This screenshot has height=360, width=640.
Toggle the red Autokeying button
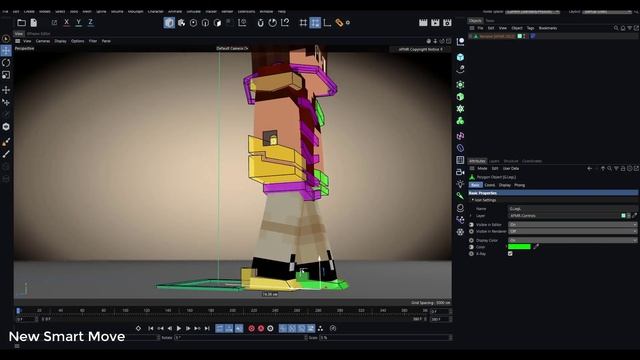(x=261, y=329)
